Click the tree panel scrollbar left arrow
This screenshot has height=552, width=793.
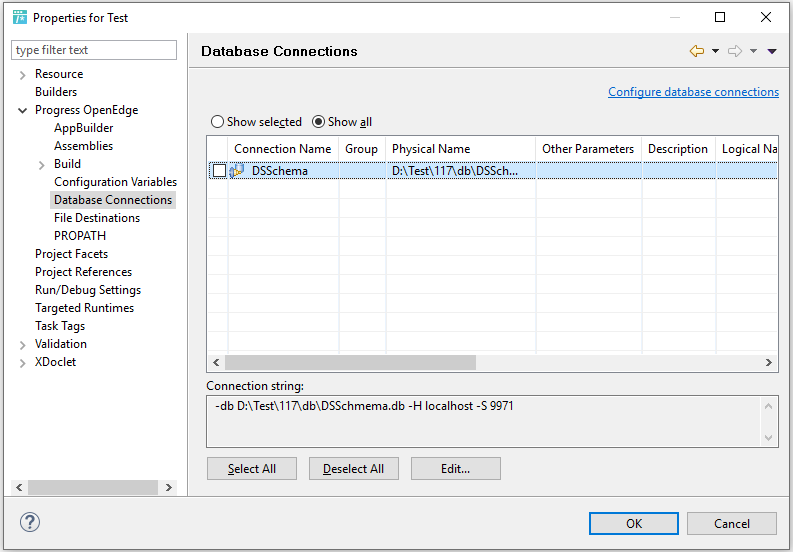[x=19, y=487]
